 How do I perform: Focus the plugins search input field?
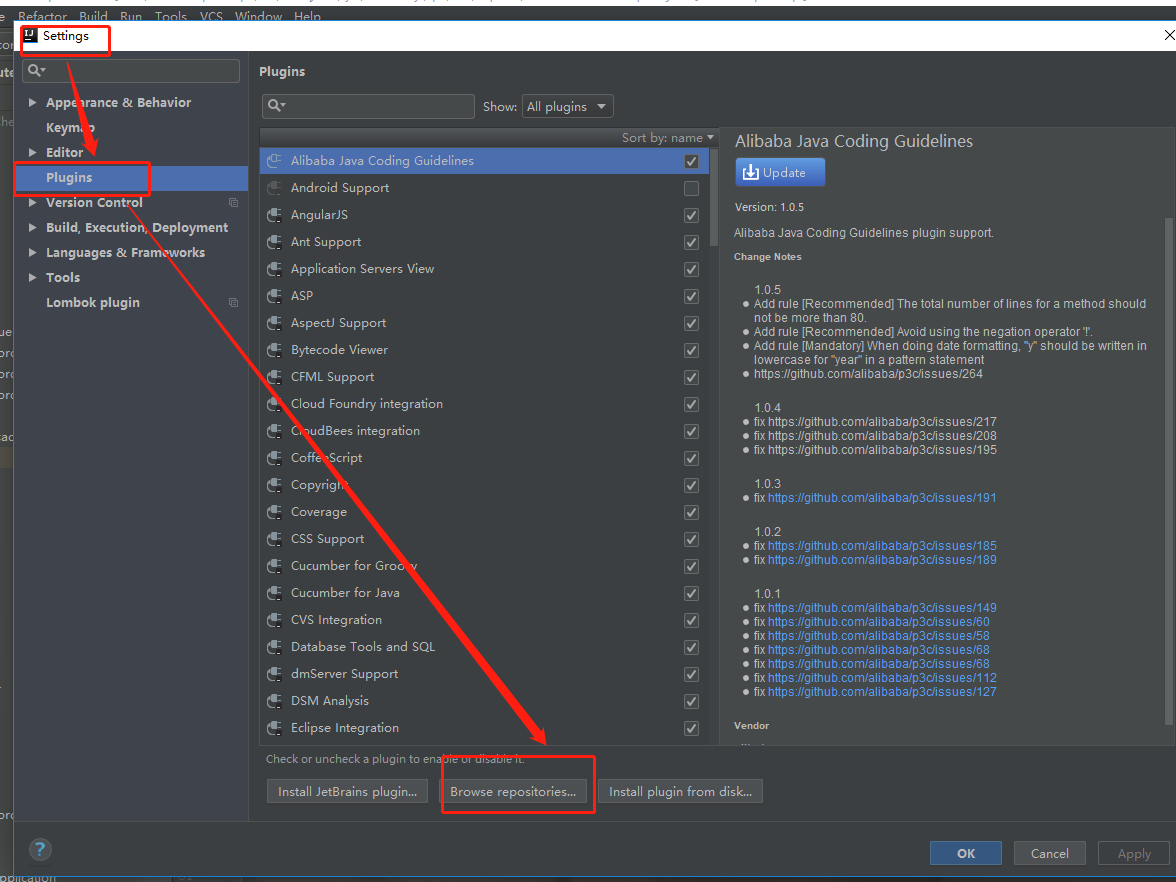368,106
